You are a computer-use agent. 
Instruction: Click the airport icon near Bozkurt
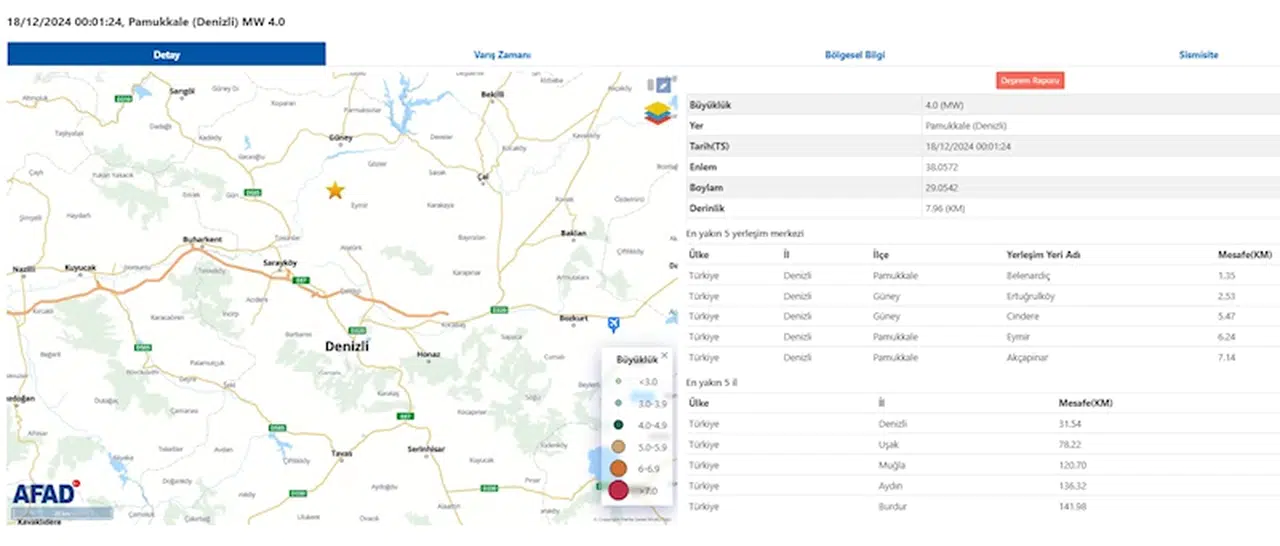(613, 323)
